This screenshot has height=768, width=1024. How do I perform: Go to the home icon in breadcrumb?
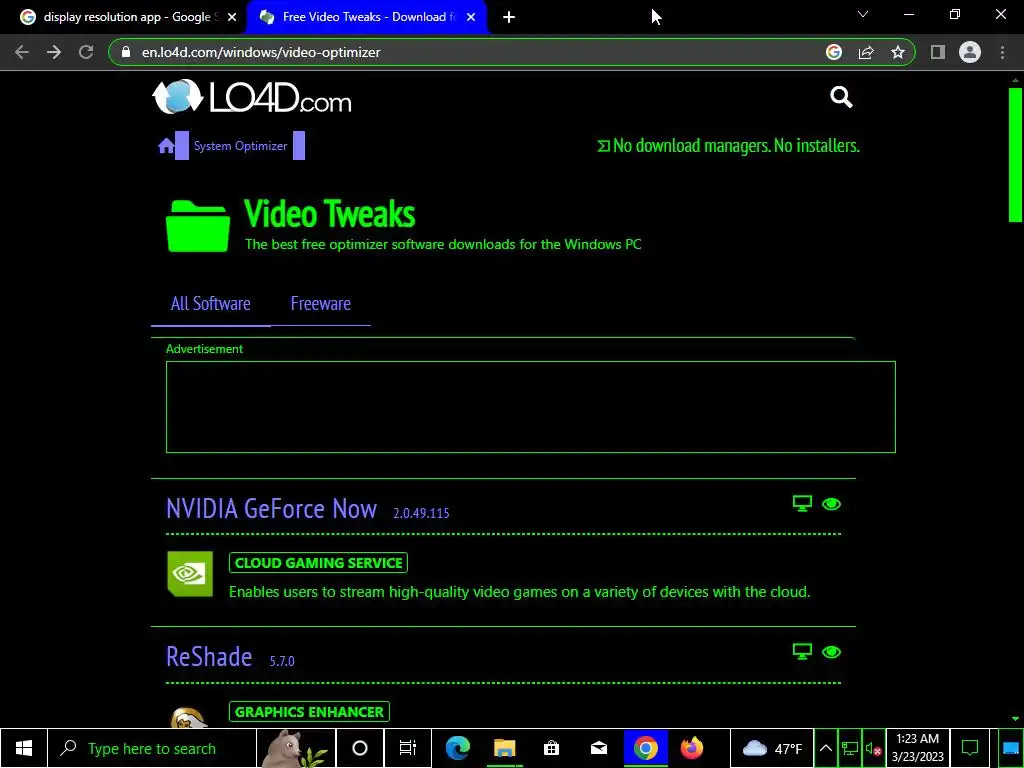[166, 146]
